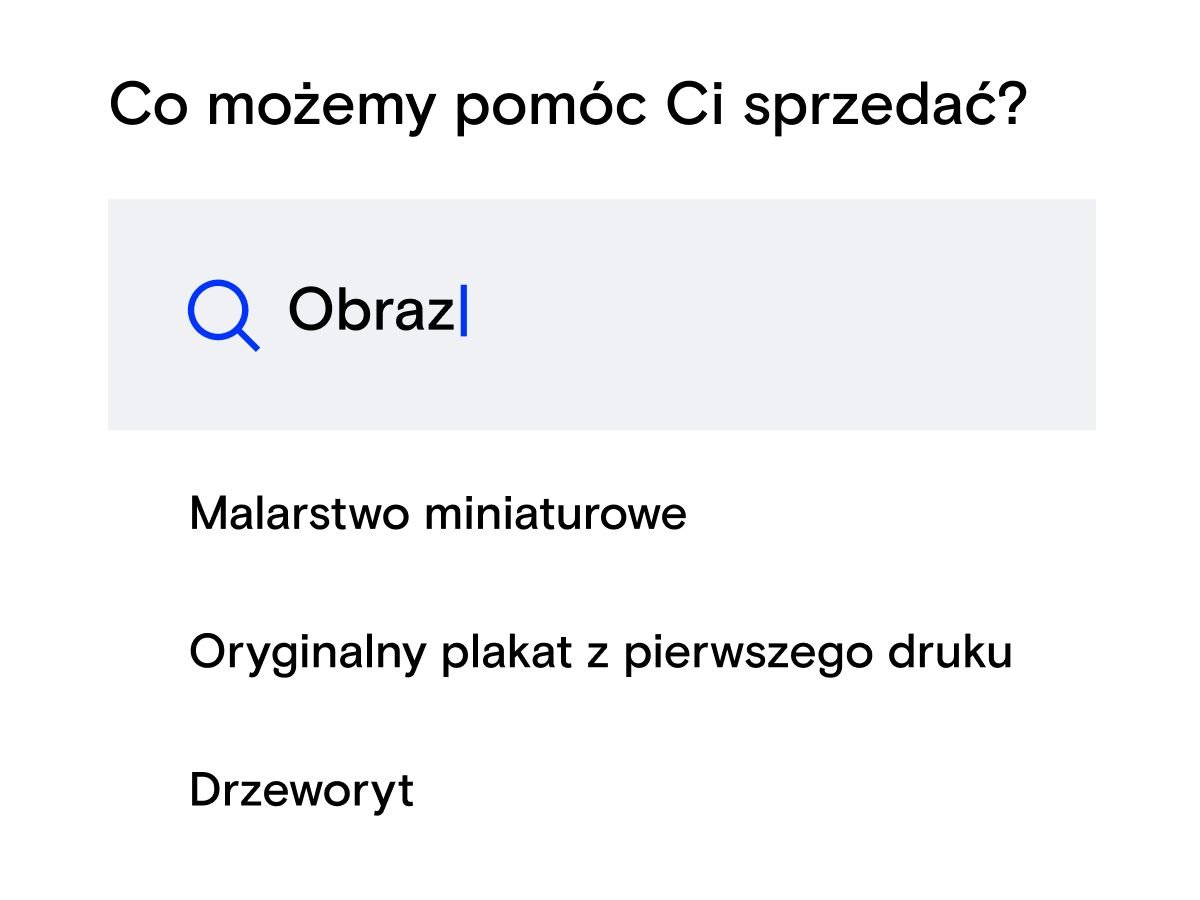Click the word "Obraz" in the search box
Image resolution: width=1200 pixels, height=900 pixels.
pos(370,311)
